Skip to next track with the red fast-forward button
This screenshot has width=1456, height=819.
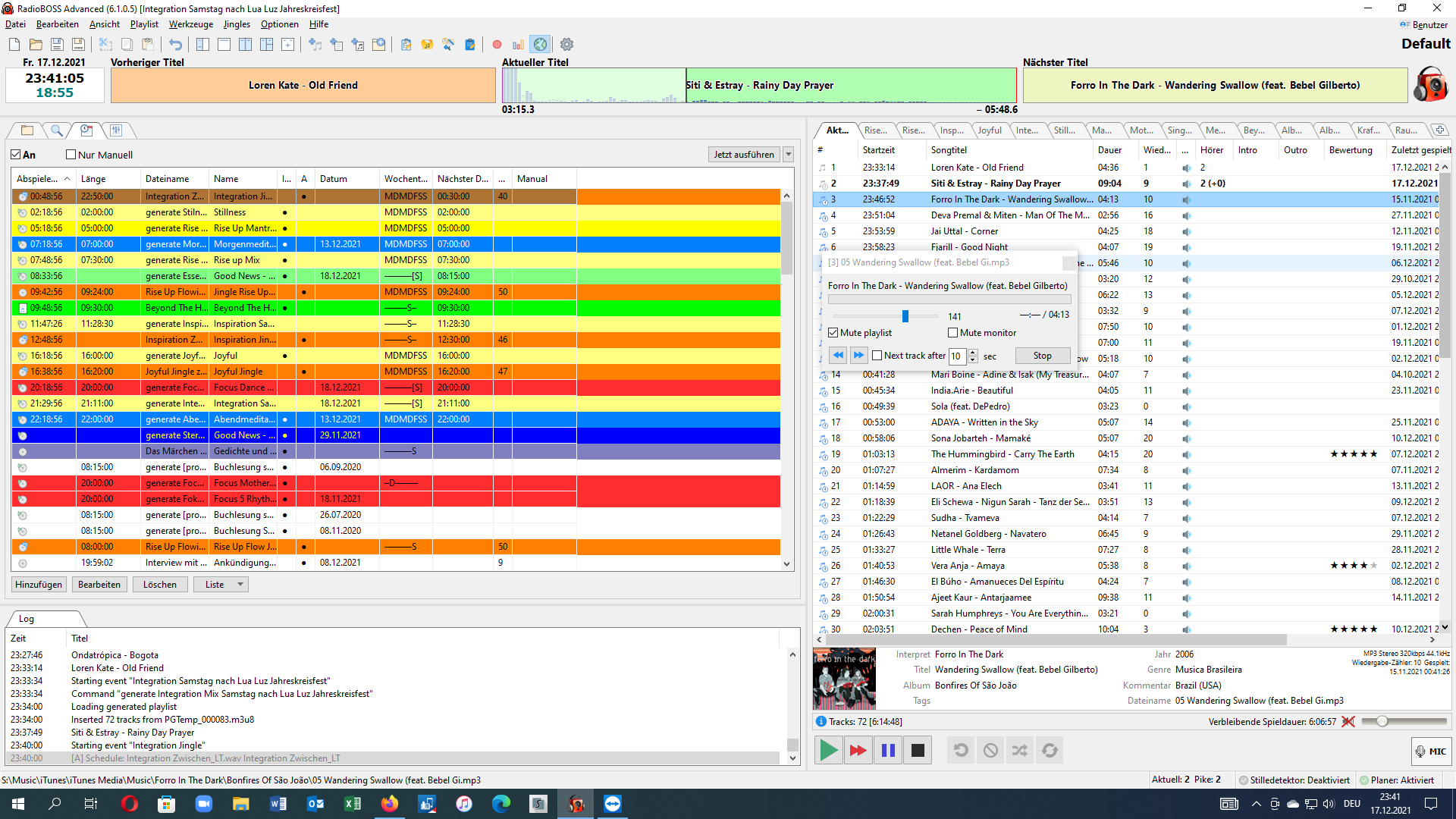(858, 751)
